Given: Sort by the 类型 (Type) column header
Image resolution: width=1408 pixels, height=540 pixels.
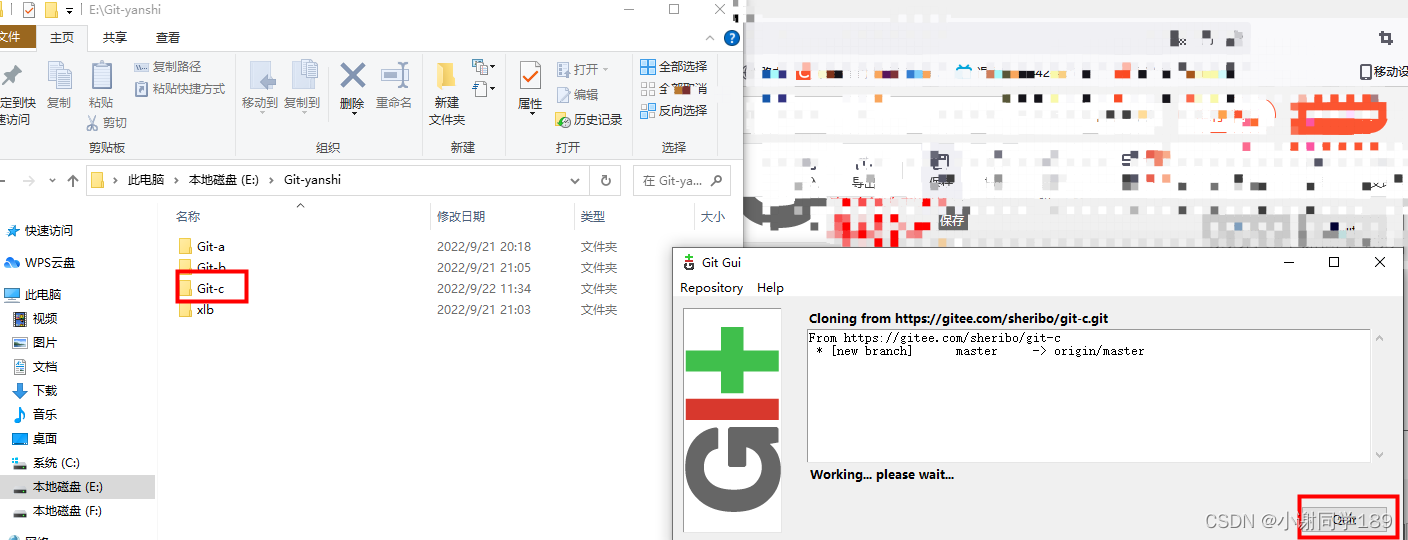Looking at the screenshot, I should tap(593, 217).
